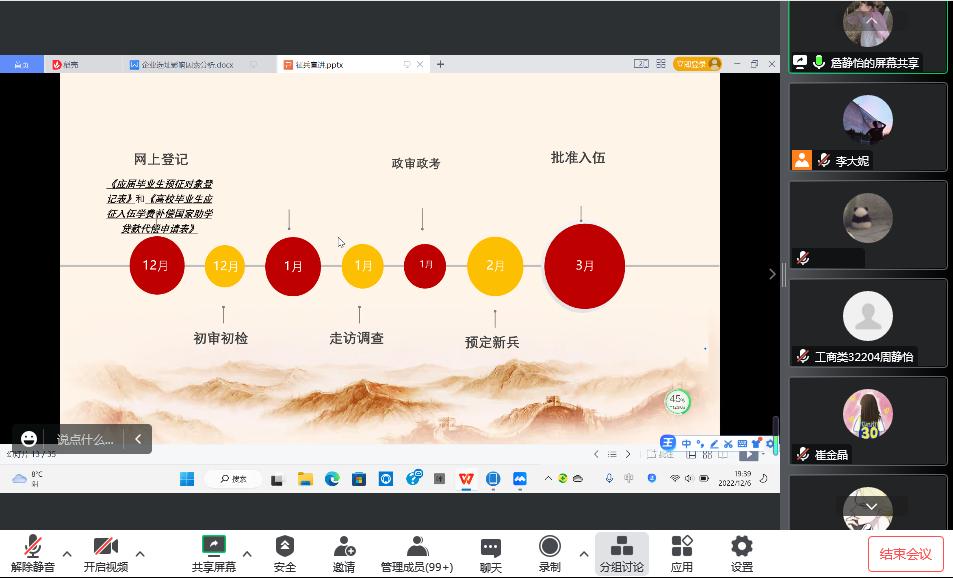Open the 安全 security shield icon
Screen dimensions: 953x578
tap(285, 553)
